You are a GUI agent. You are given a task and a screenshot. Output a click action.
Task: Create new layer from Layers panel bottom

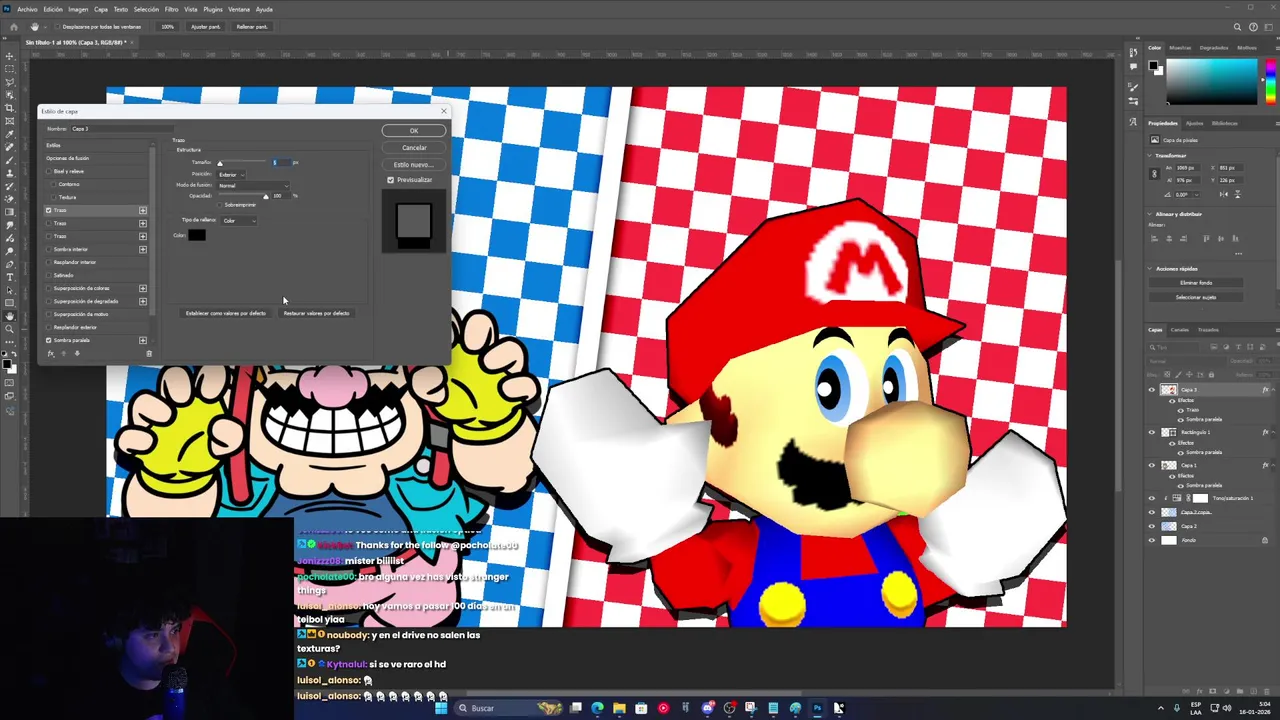click(x=1253, y=691)
